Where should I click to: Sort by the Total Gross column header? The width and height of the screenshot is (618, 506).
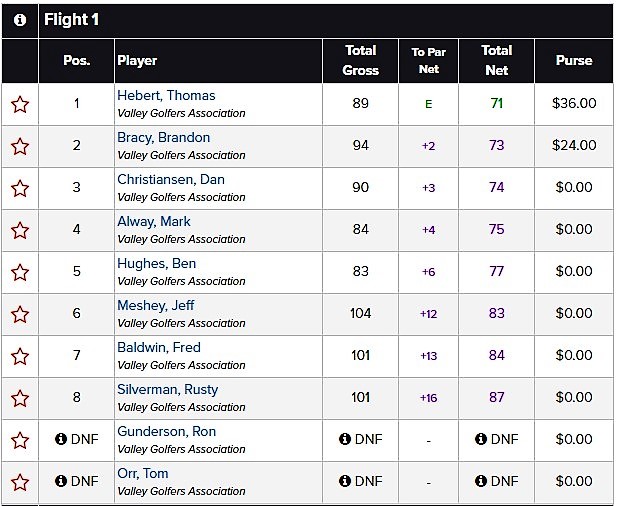(x=360, y=60)
